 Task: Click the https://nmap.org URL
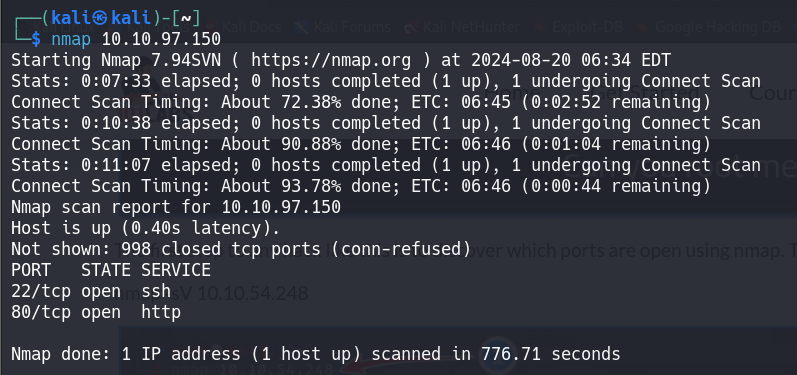click(331, 60)
